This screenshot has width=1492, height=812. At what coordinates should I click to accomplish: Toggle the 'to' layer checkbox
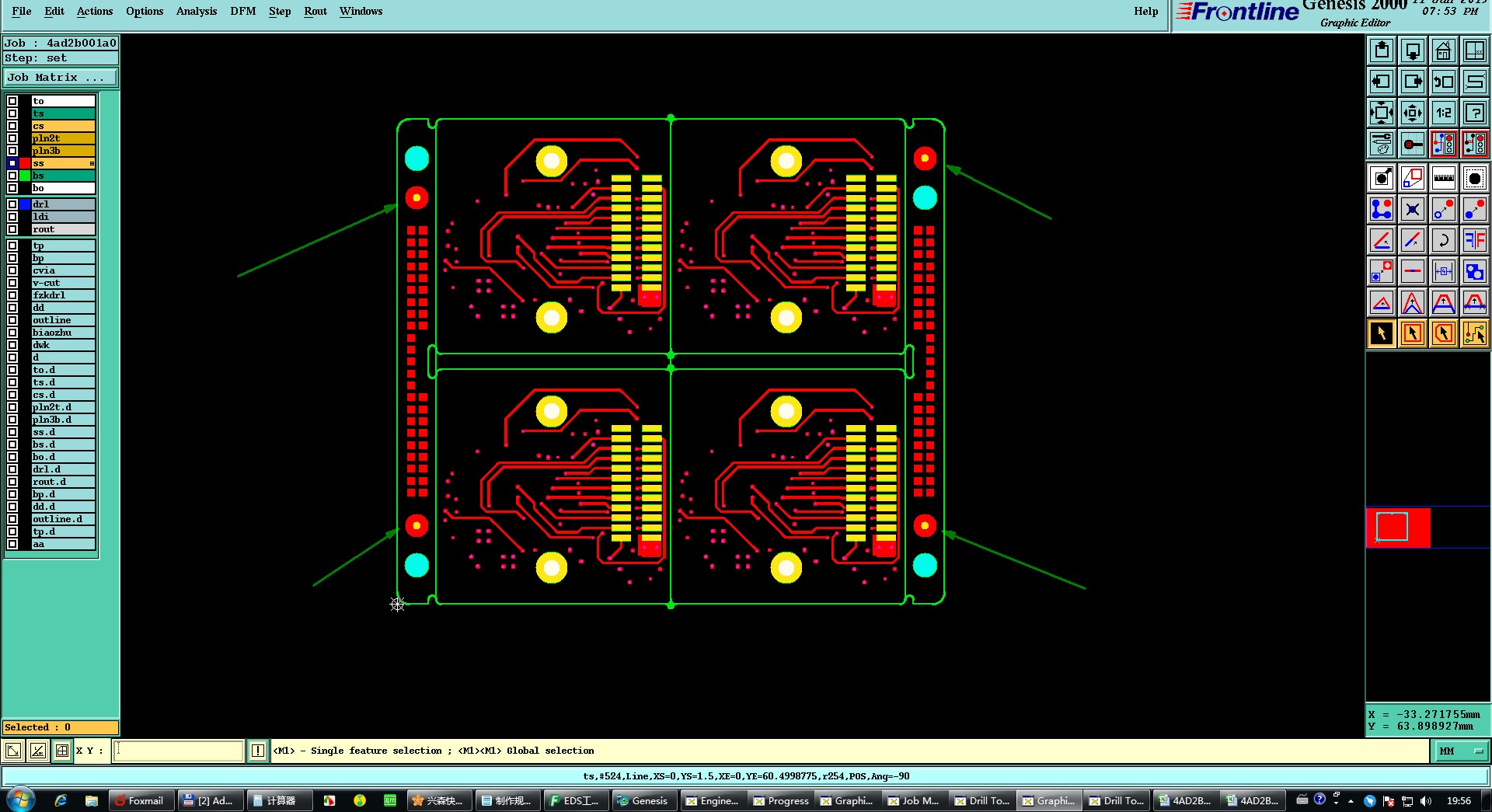pyautogui.click(x=12, y=101)
